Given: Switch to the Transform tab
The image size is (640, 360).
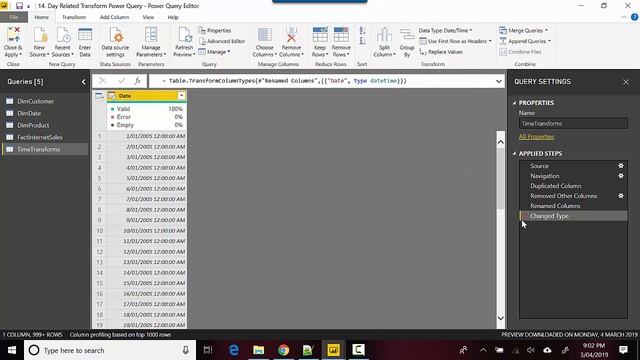Looking at the screenshot, I should click(x=74, y=17).
